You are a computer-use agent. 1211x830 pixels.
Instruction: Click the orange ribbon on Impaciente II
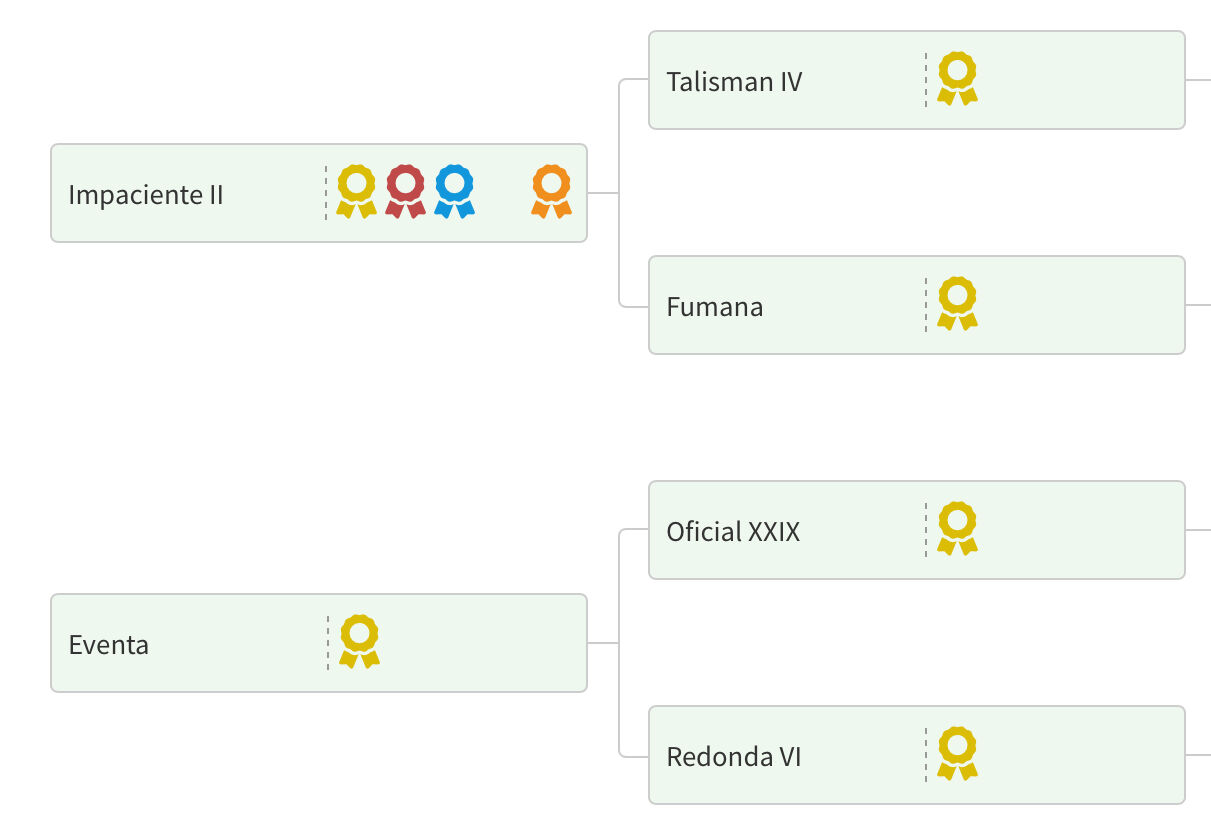[551, 191]
